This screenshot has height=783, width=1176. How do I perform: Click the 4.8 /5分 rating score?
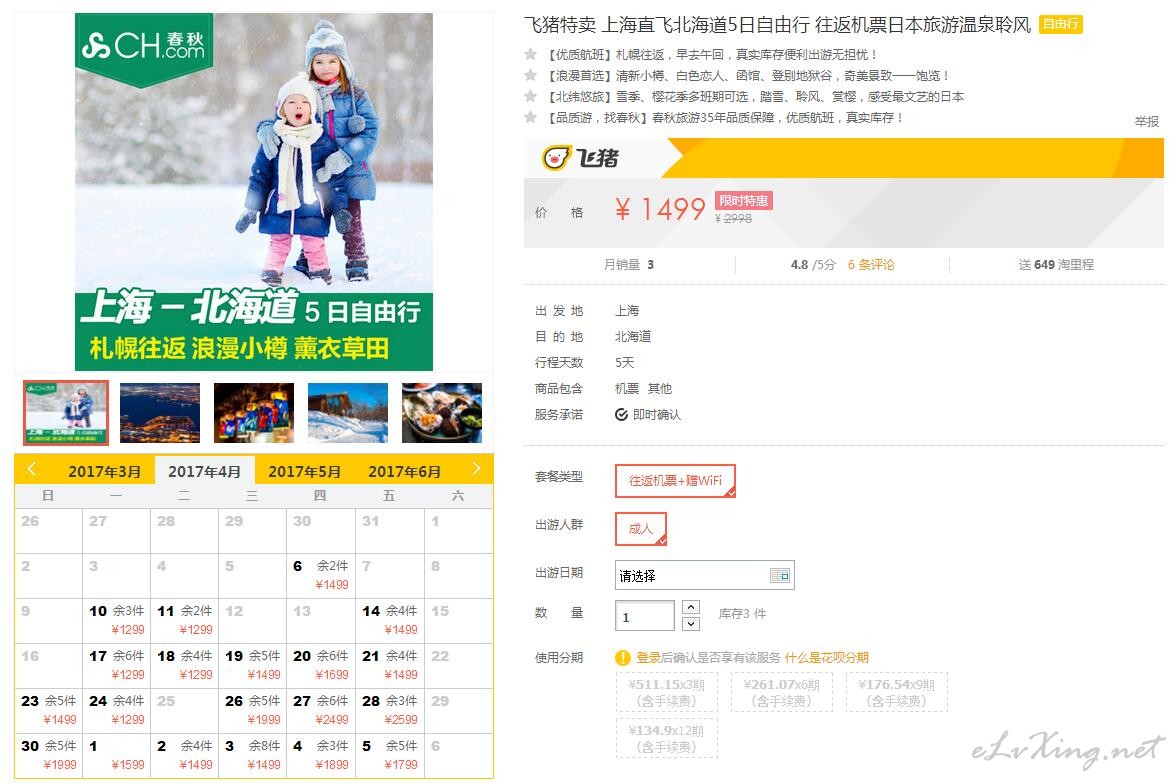click(x=813, y=265)
